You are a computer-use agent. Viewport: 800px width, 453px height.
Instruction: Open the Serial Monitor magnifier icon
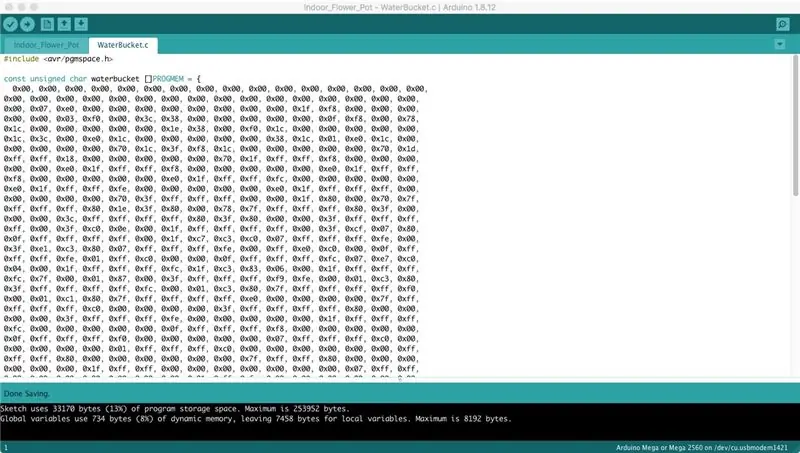point(782,24)
